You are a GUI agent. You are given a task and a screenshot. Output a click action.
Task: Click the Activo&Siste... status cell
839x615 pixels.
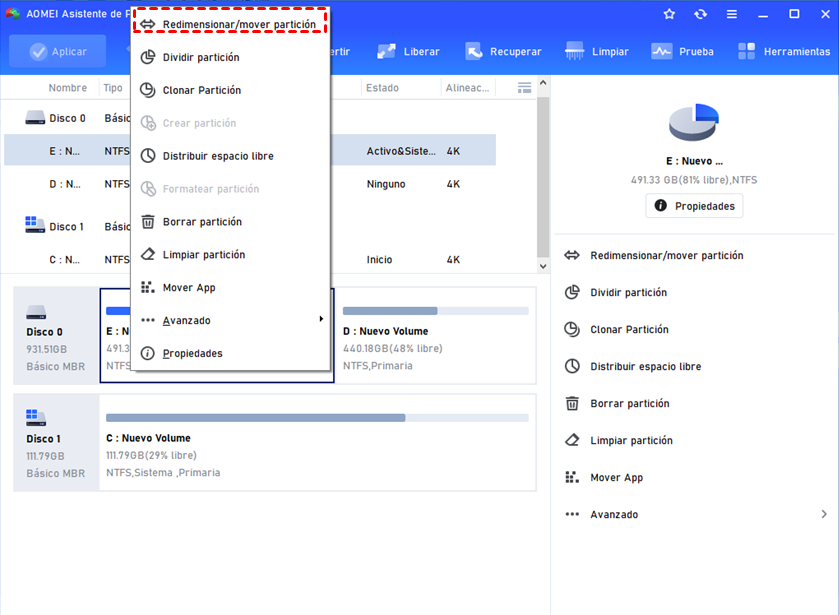(401, 151)
